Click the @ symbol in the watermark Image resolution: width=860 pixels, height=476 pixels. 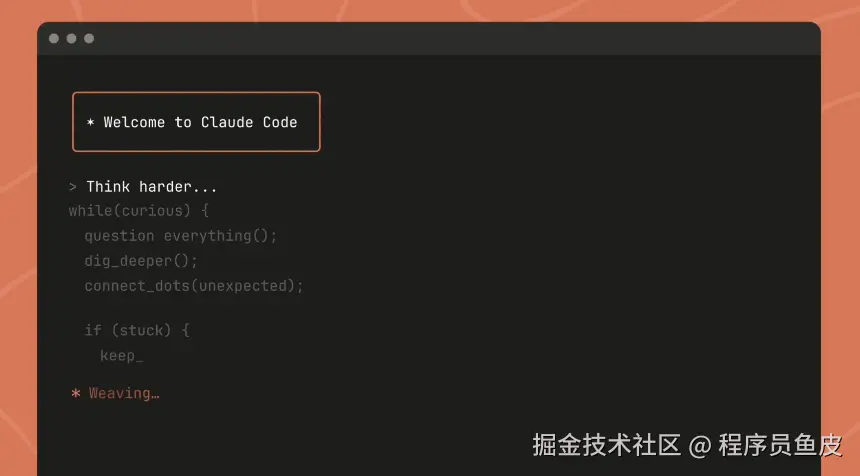(700, 445)
